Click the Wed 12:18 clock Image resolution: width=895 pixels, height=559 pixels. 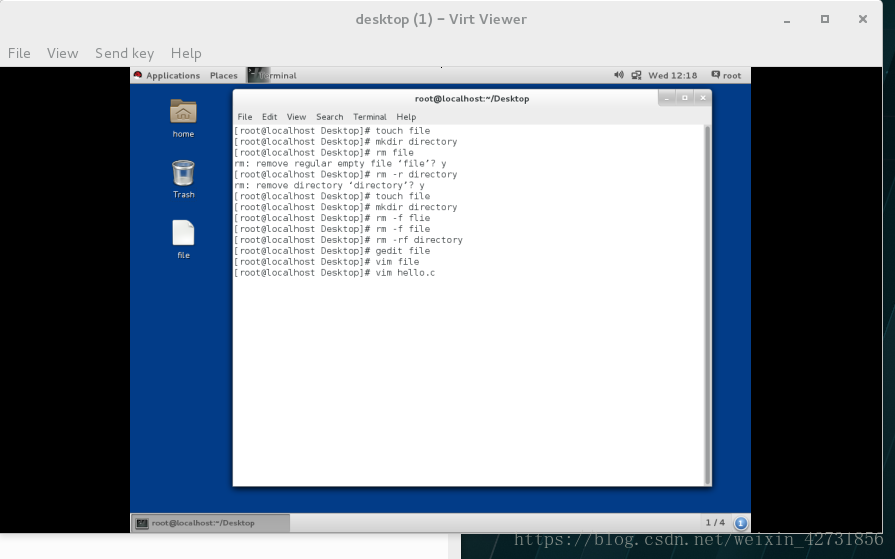pyautogui.click(x=672, y=75)
